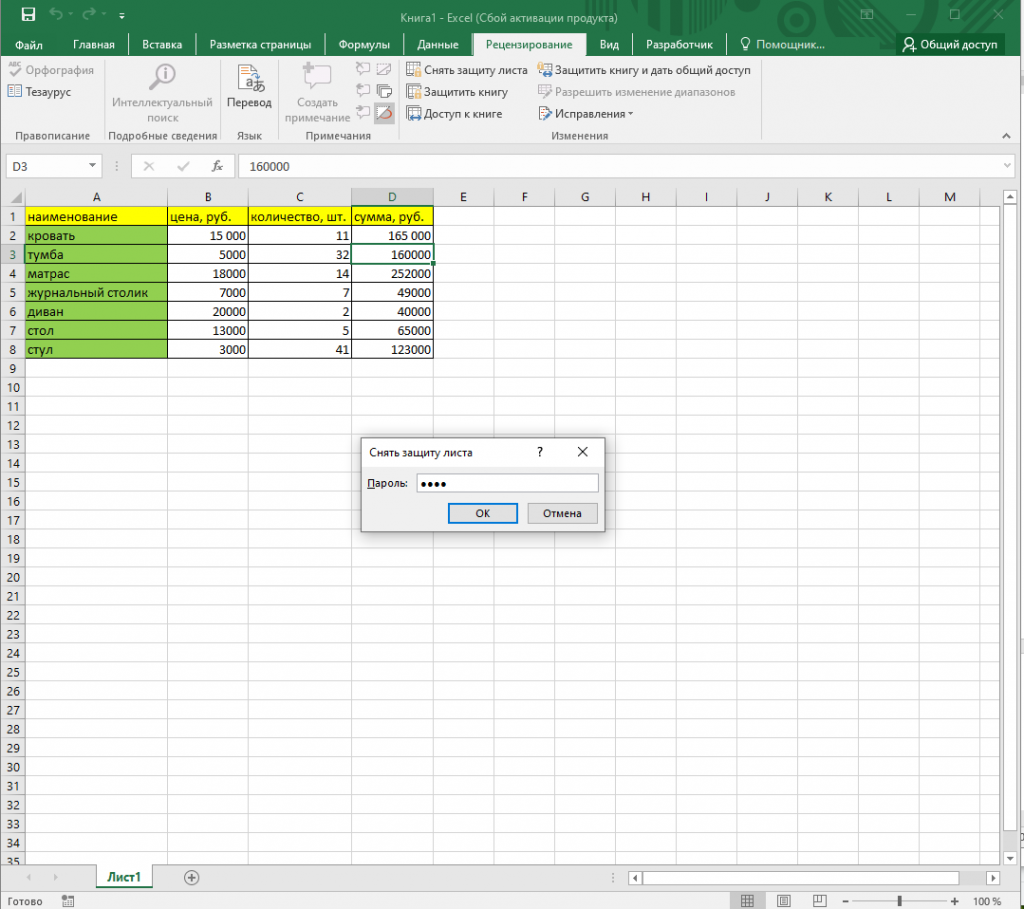Click the vertical scrollbar up arrow

point(1010,196)
